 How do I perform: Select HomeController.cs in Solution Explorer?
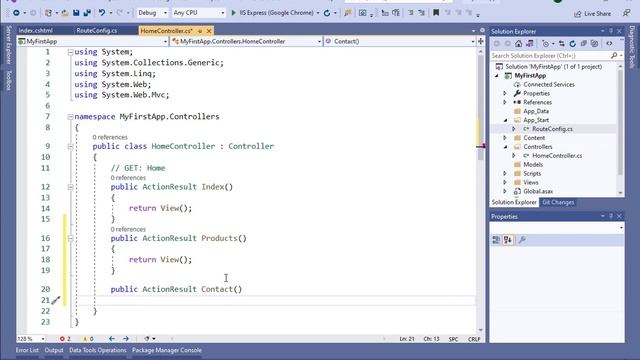[557, 156]
